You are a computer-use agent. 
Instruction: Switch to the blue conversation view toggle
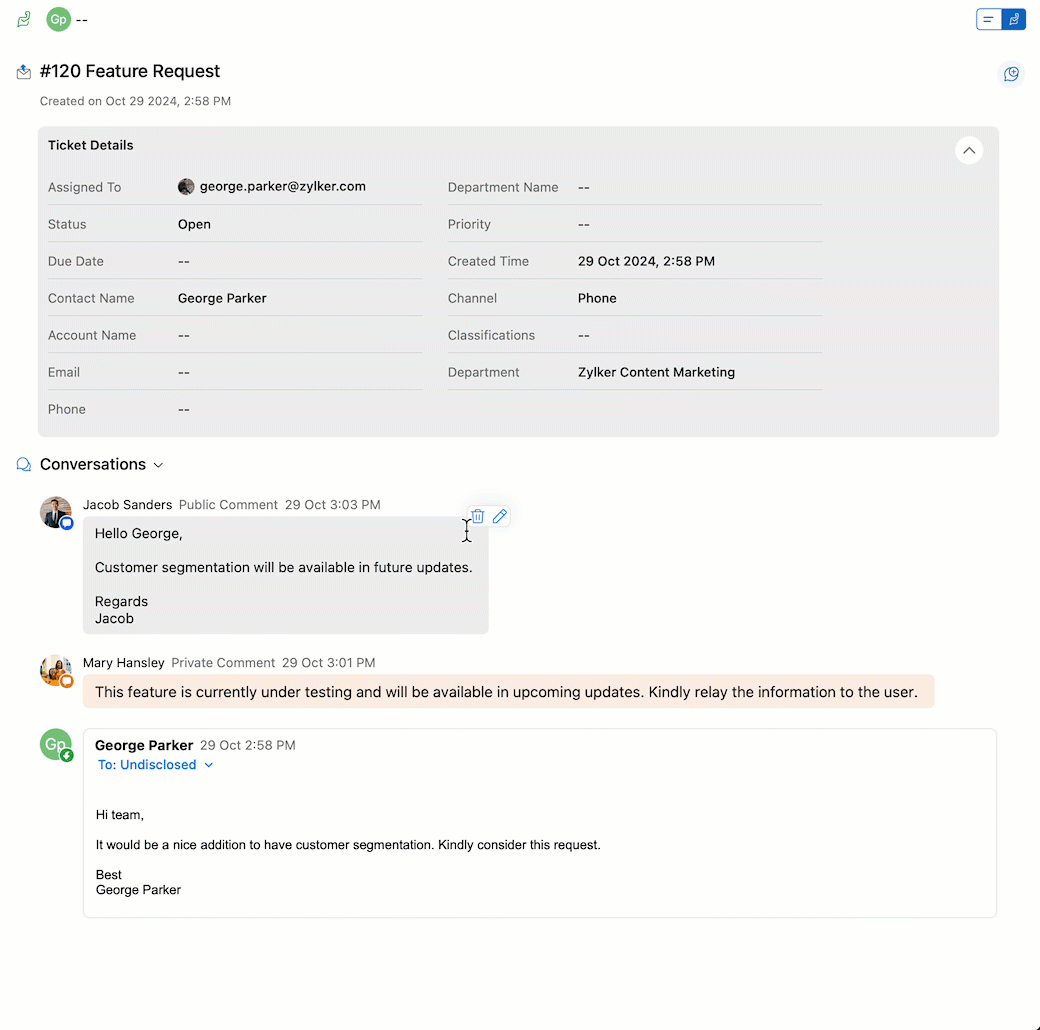tap(1013, 19)
